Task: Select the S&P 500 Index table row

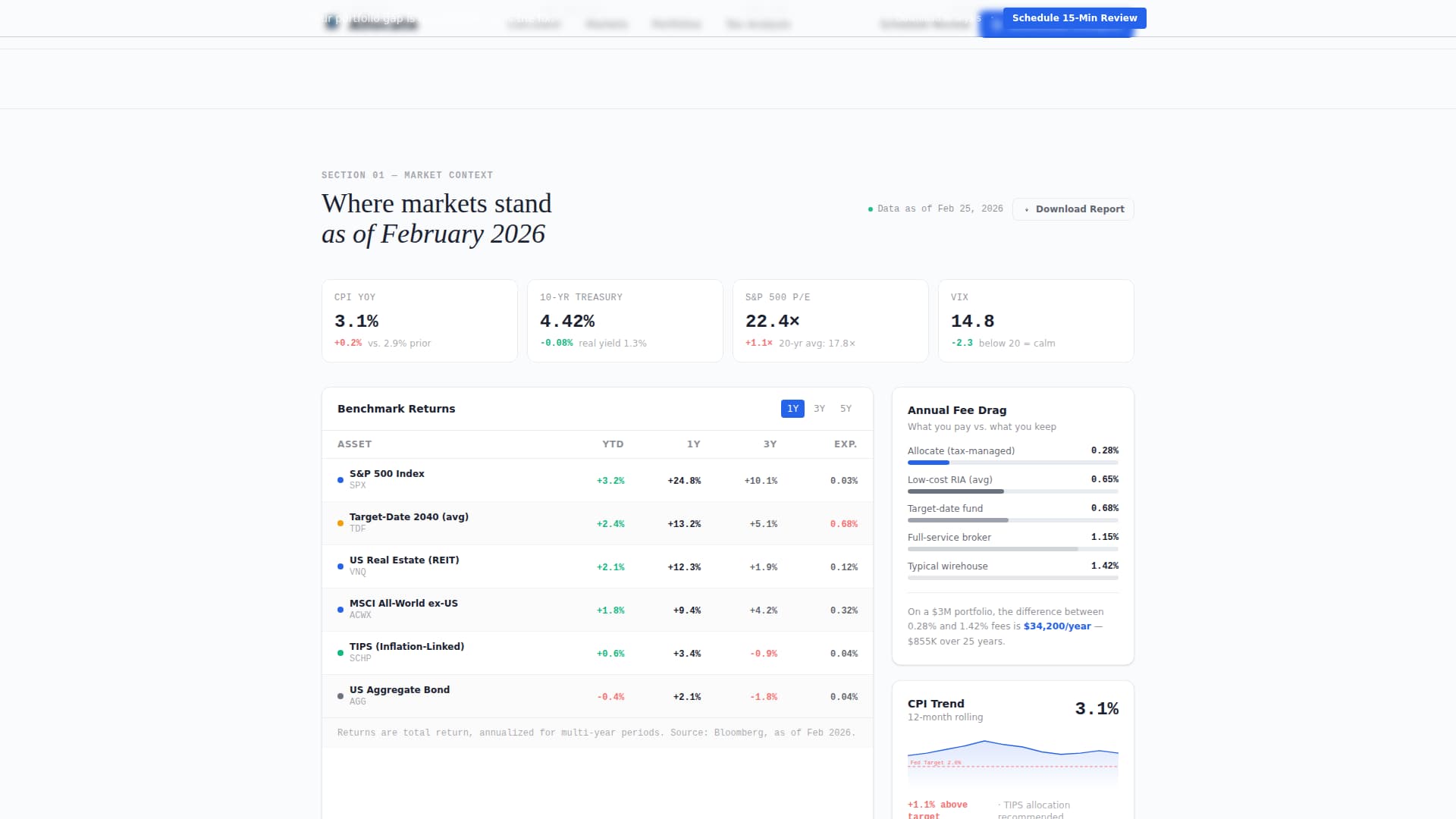Action: 598,480
